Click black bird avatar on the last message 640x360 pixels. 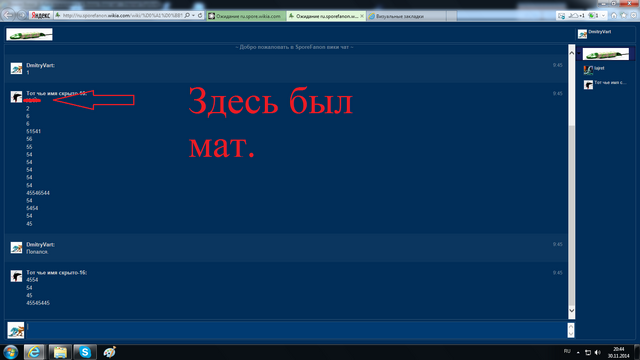(x=16, y=276)
